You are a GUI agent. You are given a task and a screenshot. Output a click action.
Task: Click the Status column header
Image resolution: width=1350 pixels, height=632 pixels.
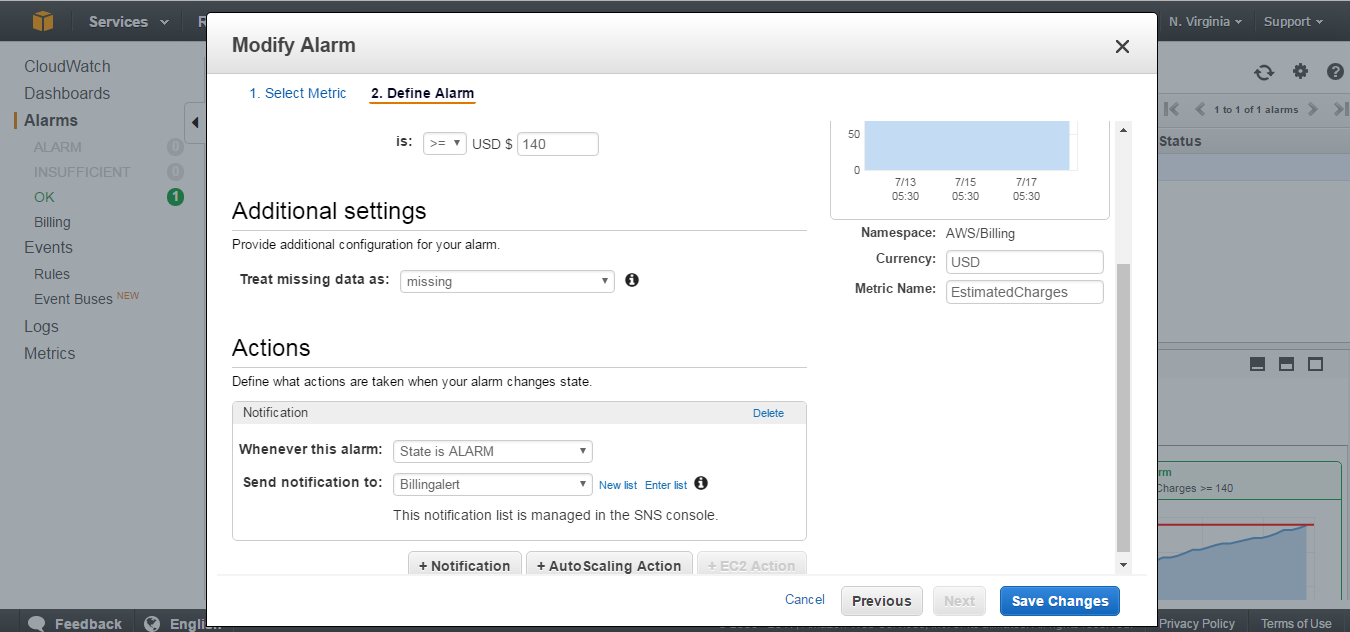point(1180,141)
